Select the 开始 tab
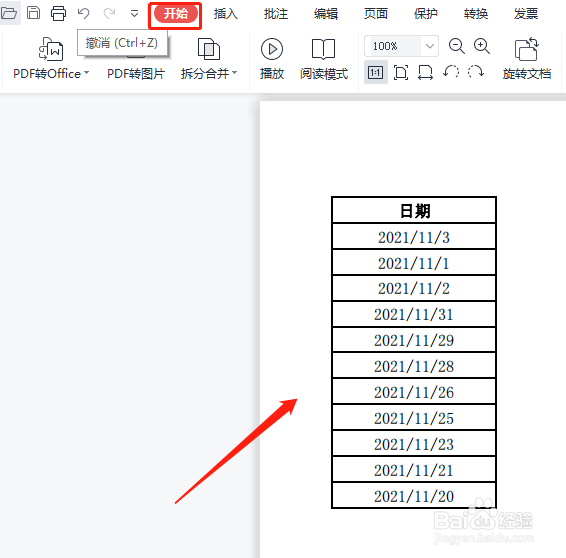The height and width of the screenshot is (558, 566). (x=175, y=14)
